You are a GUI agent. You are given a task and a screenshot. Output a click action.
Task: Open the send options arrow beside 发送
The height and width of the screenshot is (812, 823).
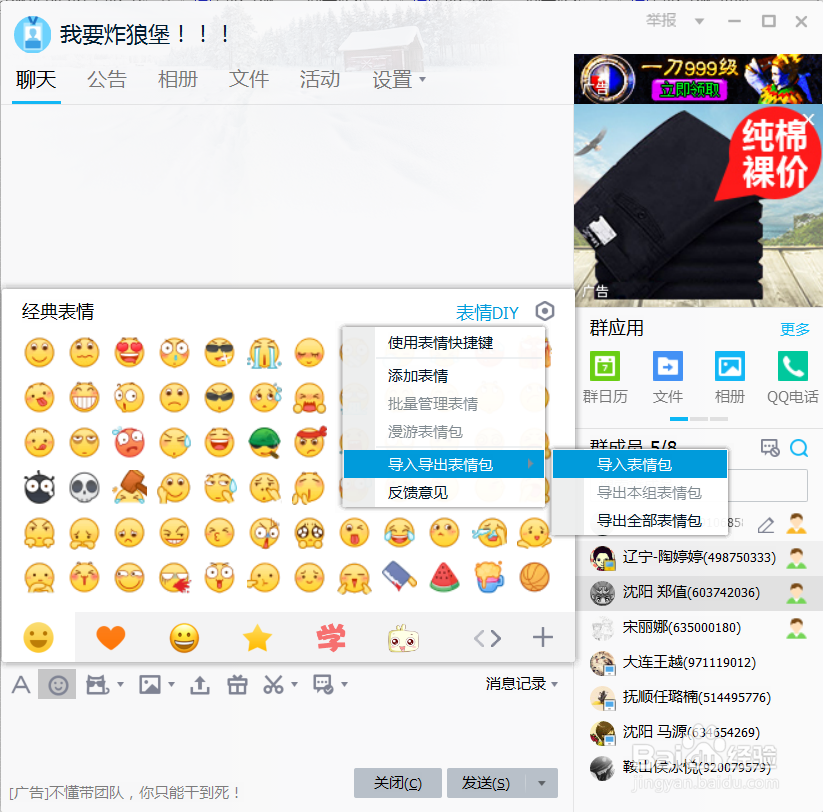point(542,783)
